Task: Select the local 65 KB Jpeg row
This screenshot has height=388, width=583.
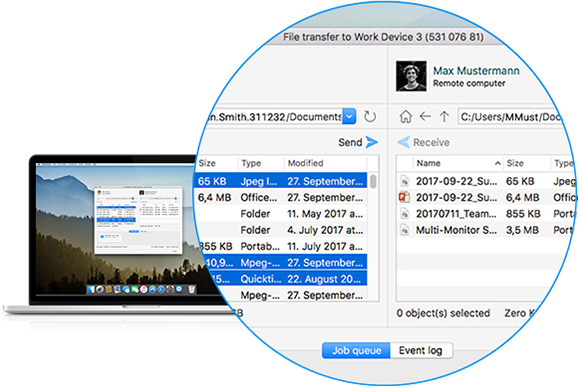Action: [x=281, y=181]
